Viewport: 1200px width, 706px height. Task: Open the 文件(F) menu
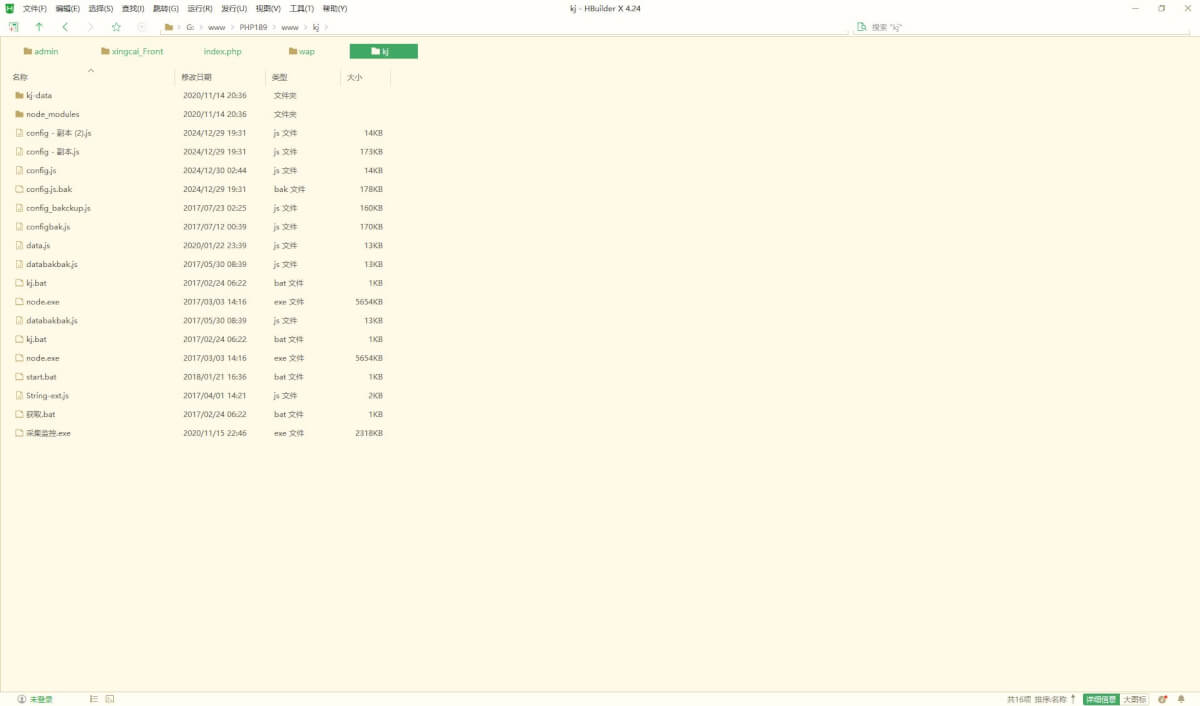(x=35, y=8)
